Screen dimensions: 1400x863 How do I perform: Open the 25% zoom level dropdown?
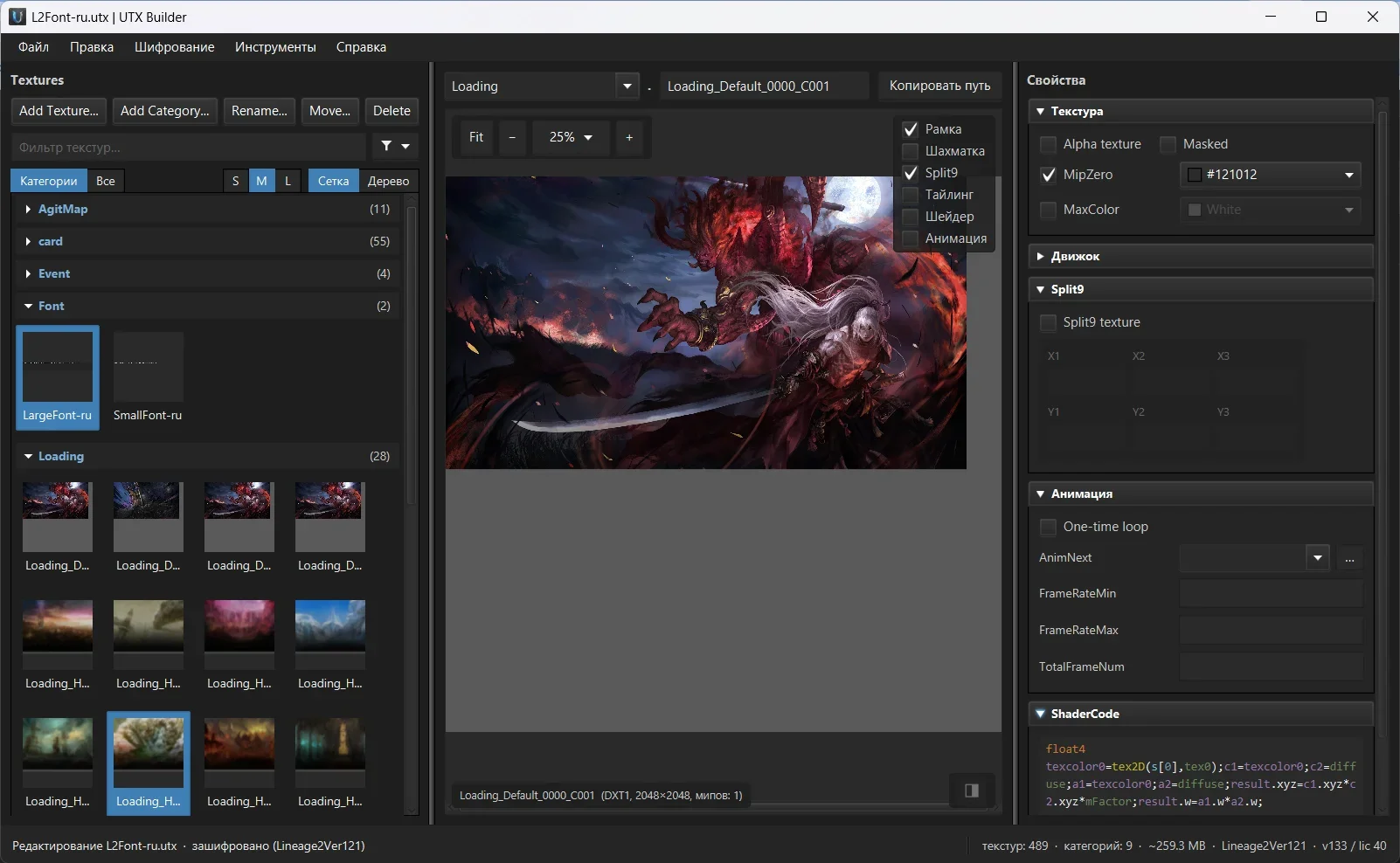[571, 137]
